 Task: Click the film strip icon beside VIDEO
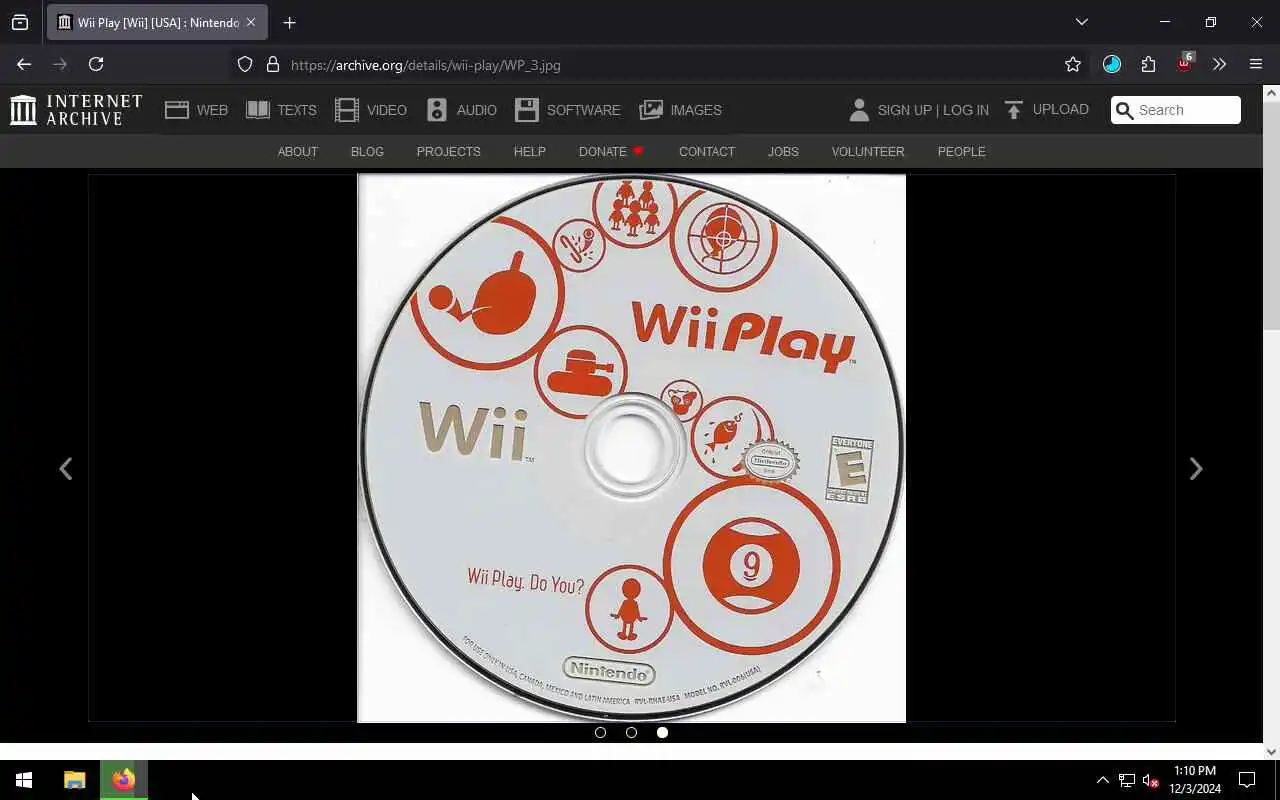pos(347,110)
